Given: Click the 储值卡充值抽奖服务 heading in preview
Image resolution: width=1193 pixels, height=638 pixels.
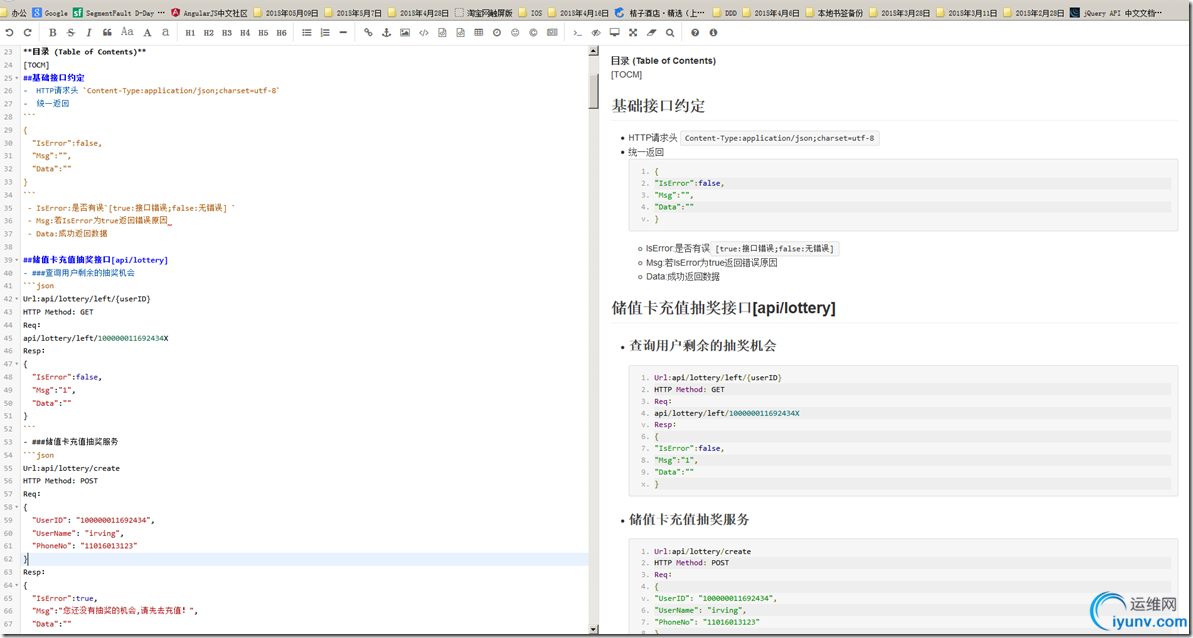Looking at the screenshot, I should pos(689,520).
